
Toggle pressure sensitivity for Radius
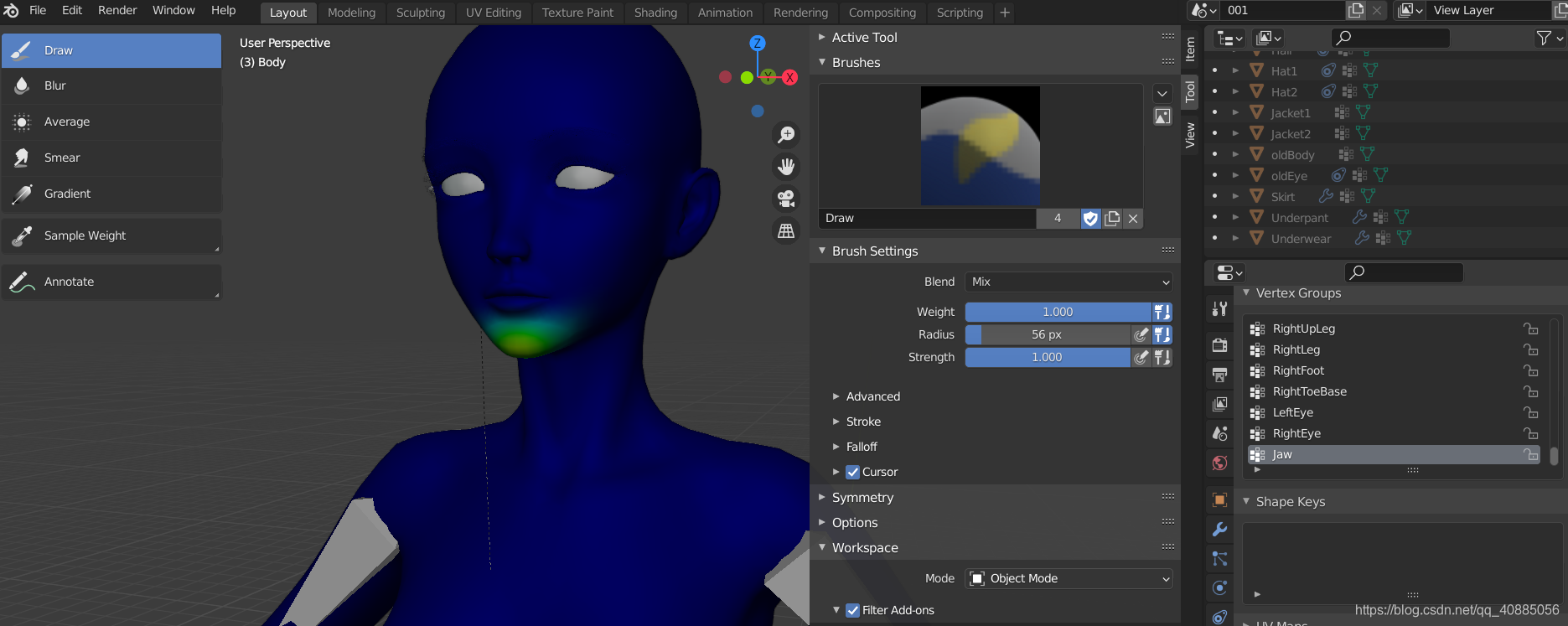pyautogui.click(x=1141, y=334)
